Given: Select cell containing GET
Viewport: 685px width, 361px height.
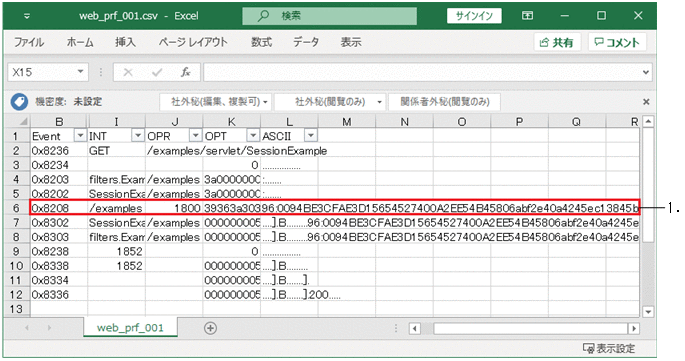Looking at the screenshot, I should [116, 151].
